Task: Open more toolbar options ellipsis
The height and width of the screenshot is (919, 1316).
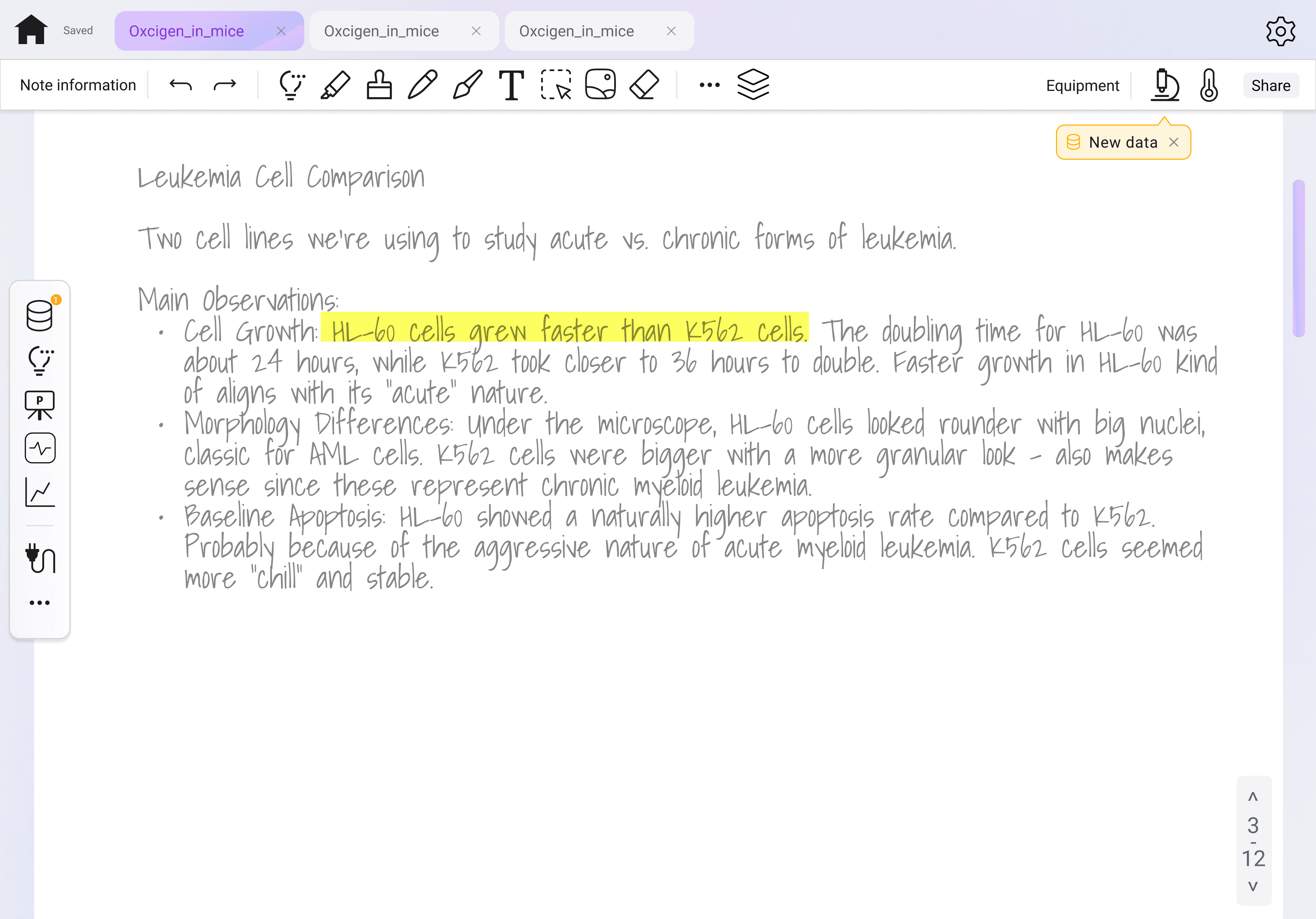Action: tap(710, 85)
